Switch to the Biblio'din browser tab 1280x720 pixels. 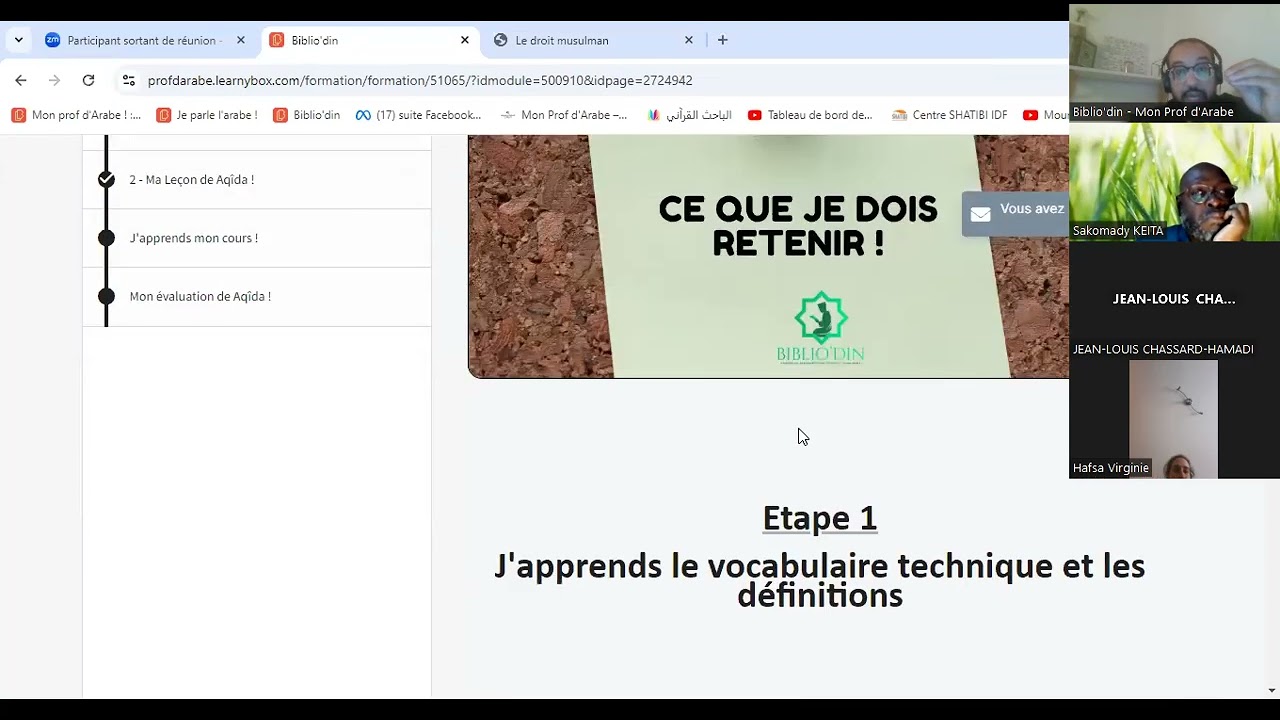tap(370, 40)
